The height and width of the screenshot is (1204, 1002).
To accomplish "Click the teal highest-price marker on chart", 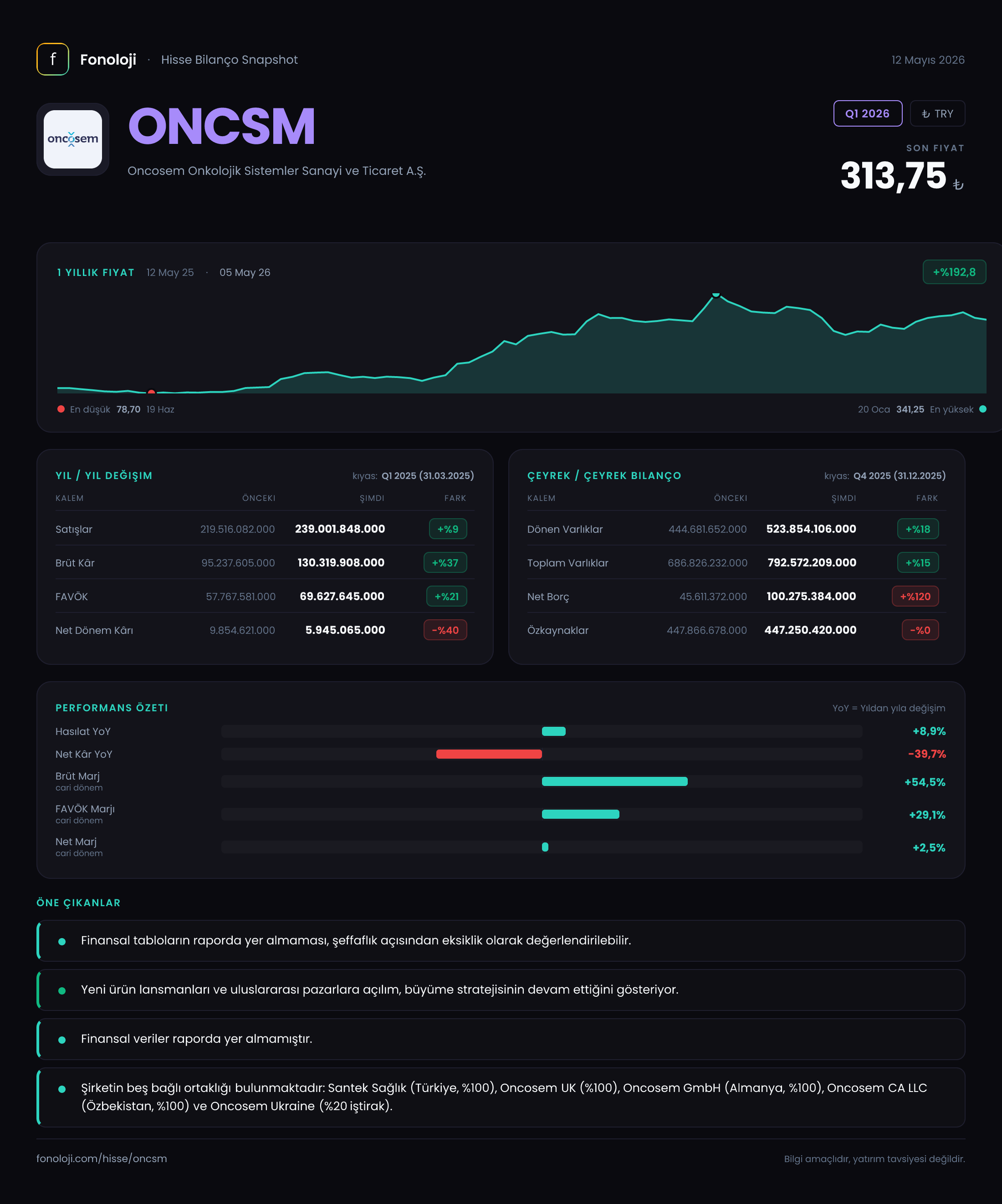I will point(716,294).
